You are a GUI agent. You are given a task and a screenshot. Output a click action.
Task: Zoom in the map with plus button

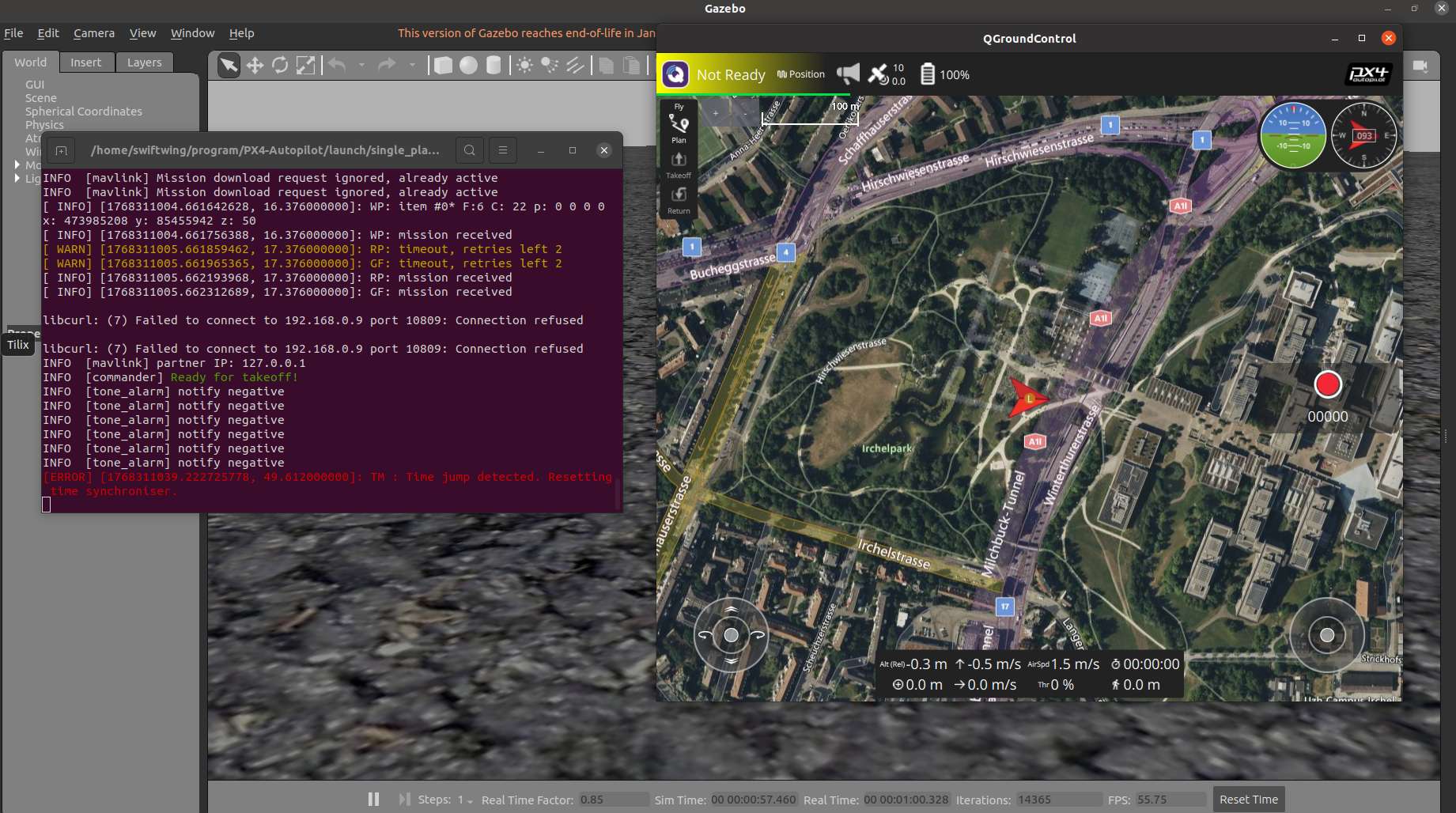[x=715, y=113]
